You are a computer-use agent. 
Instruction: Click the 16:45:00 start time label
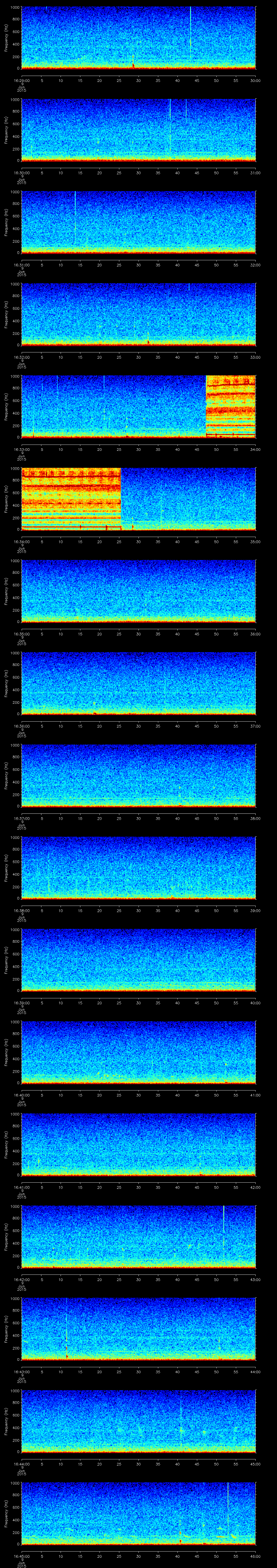21,1556
